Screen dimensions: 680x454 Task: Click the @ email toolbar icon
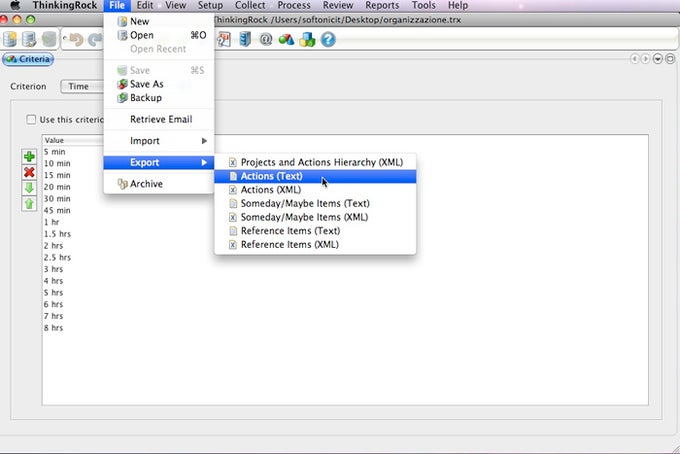pos(266,39)
